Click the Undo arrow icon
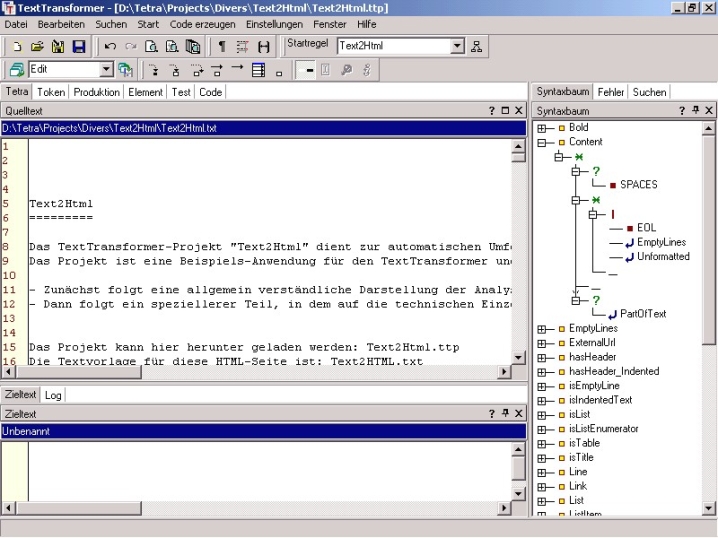 (110, 46)
